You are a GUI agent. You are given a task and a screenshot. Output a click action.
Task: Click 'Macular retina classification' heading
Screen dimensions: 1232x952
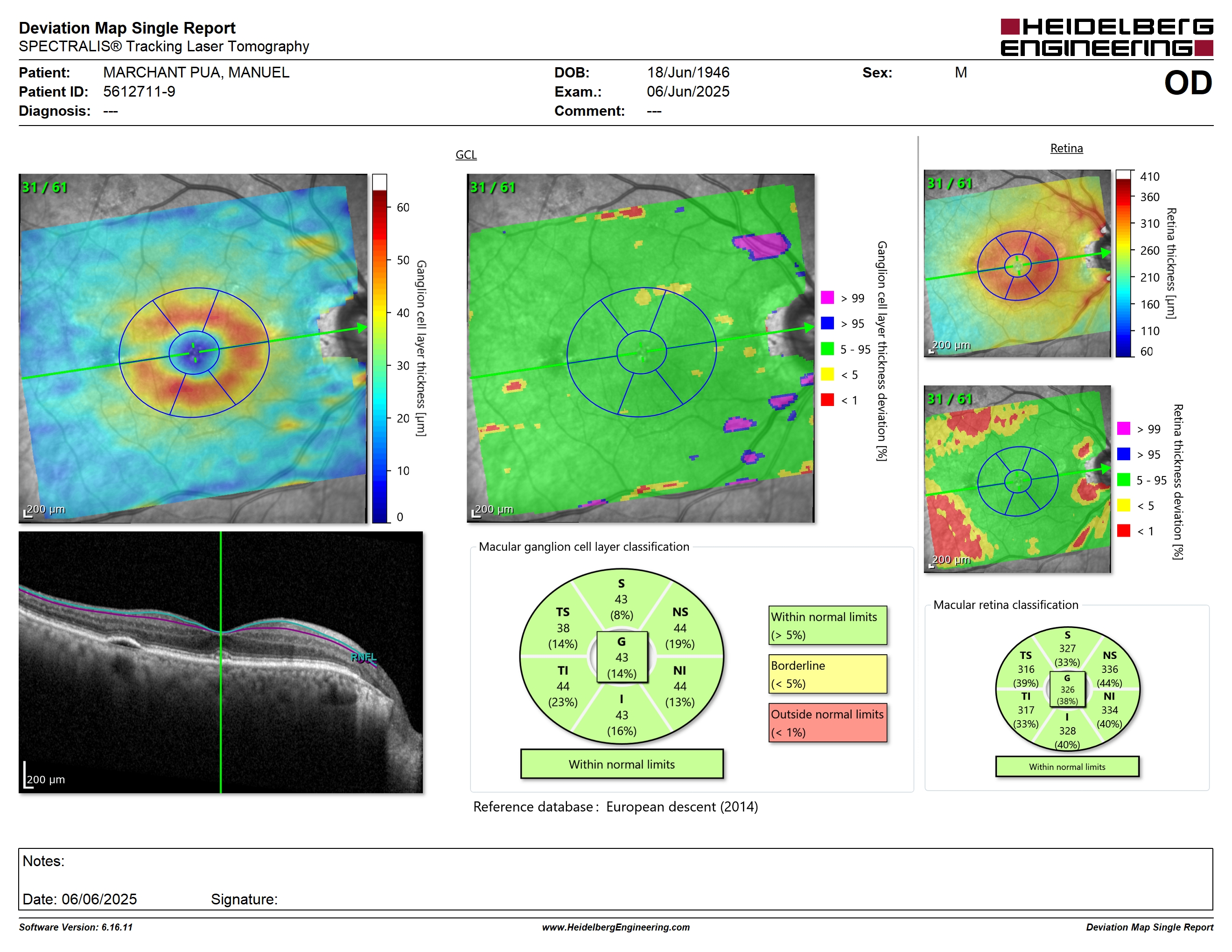tap(1006, 605)
